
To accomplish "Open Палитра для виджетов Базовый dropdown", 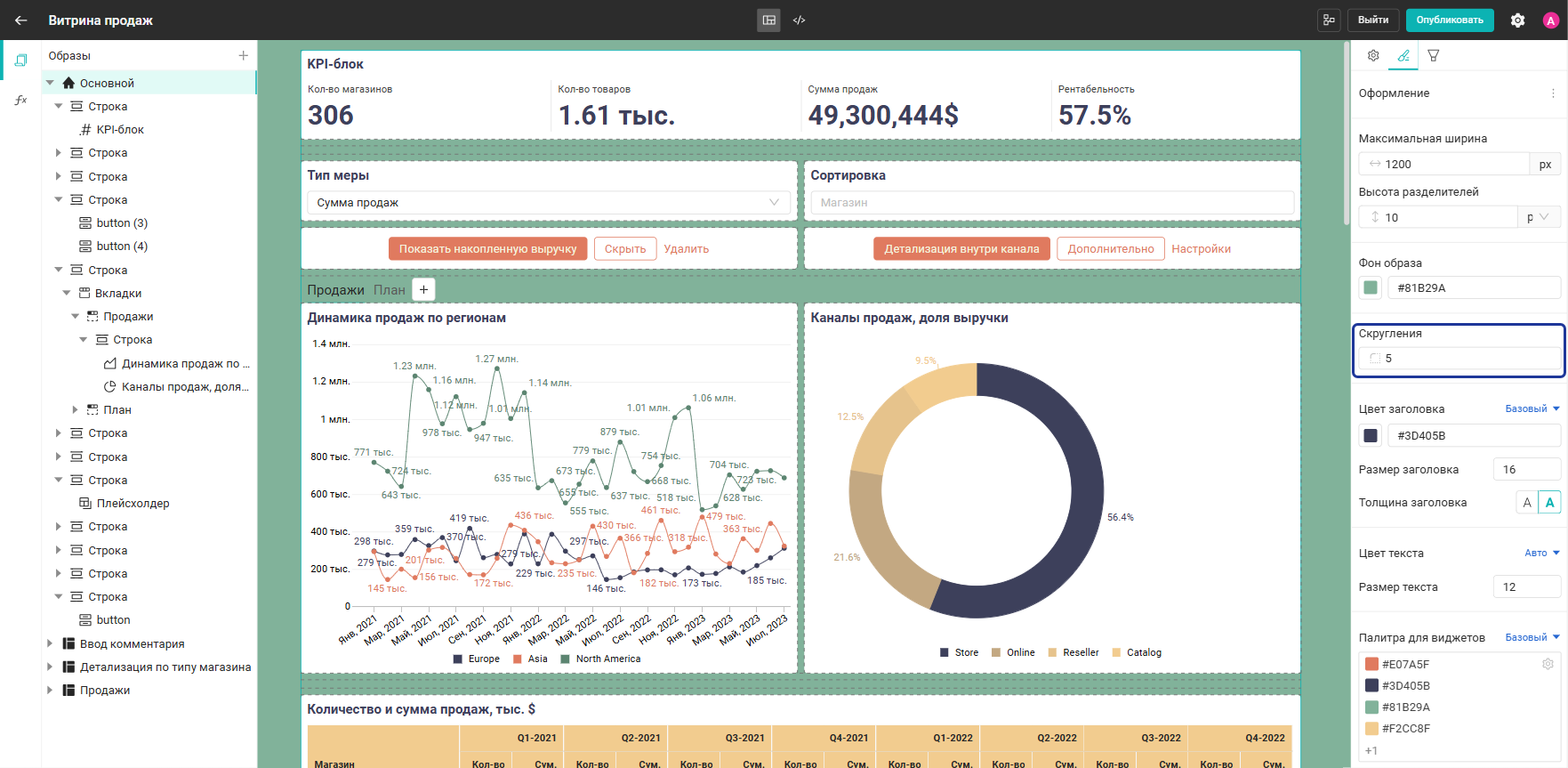I will point(1532,637).
